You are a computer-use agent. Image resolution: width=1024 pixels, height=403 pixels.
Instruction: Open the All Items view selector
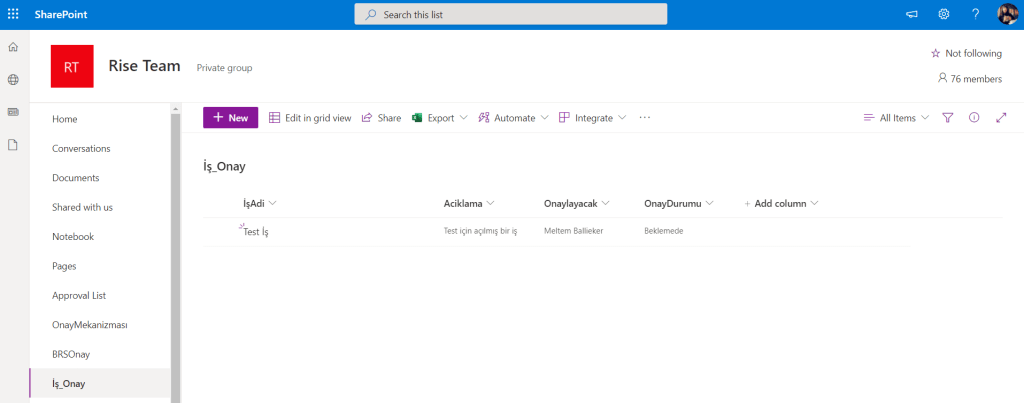[x=896, y=118]
